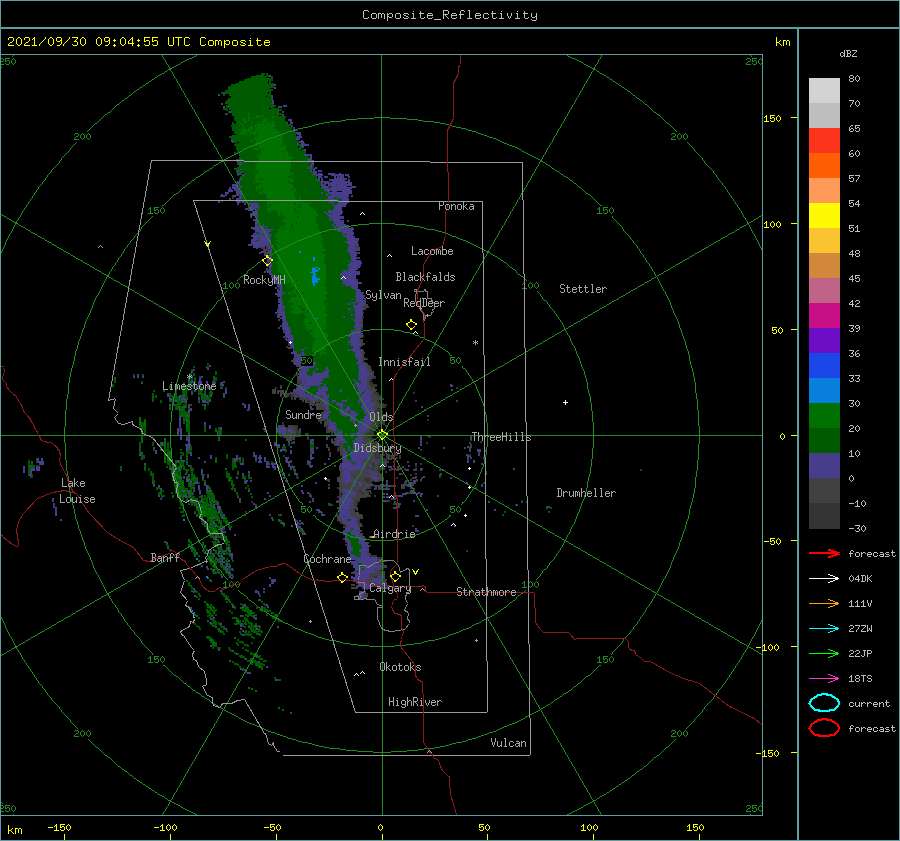This screenshot has width=900, height=841.
Task: Click yellow radar-site diamond at map center
Action: [x=382, y=435]
